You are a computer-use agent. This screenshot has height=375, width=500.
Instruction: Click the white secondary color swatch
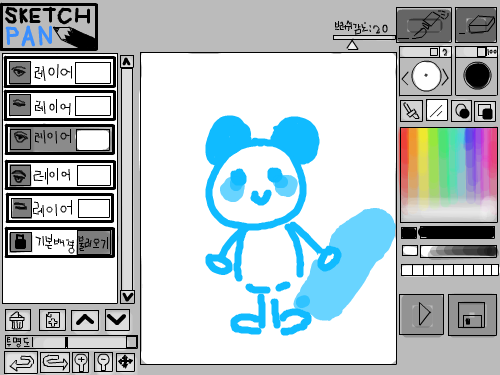(410, 251)
